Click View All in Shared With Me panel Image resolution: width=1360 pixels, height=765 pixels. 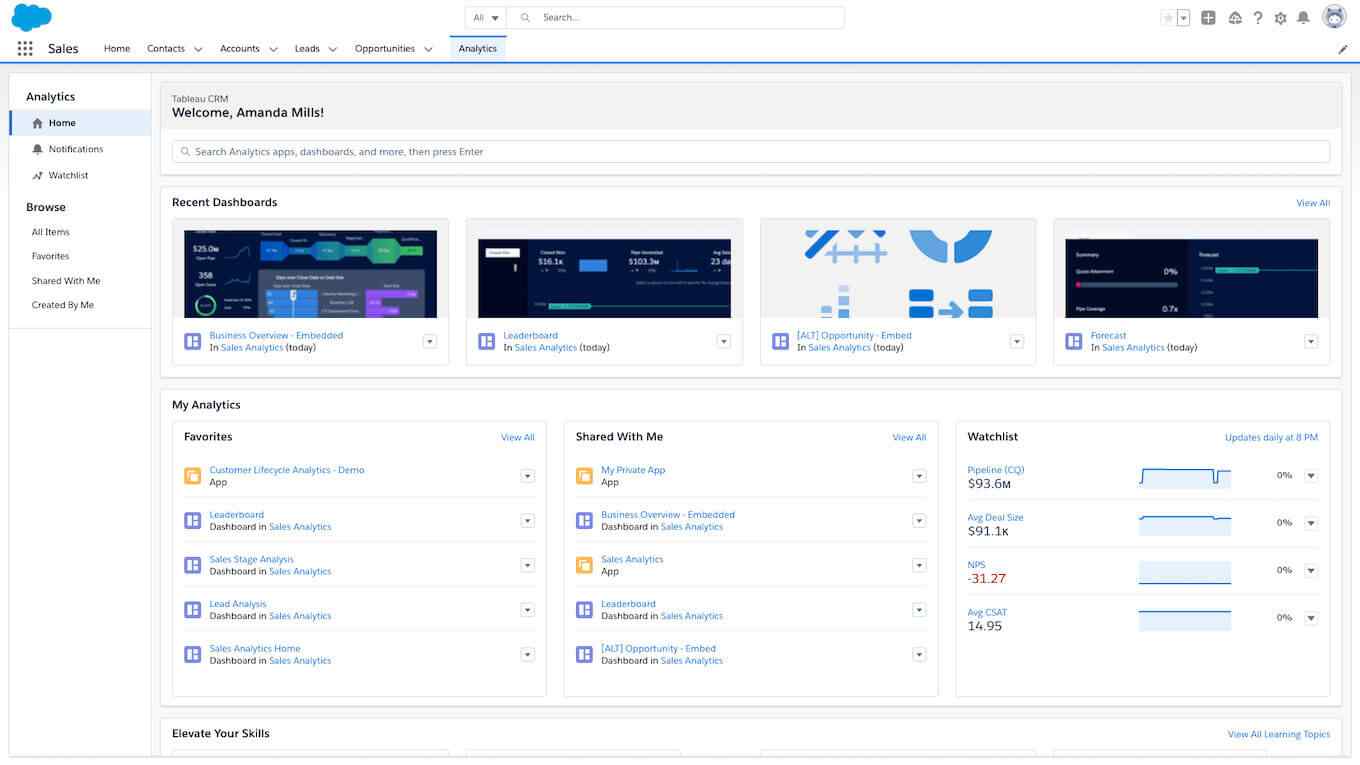(x=909, y=437)
